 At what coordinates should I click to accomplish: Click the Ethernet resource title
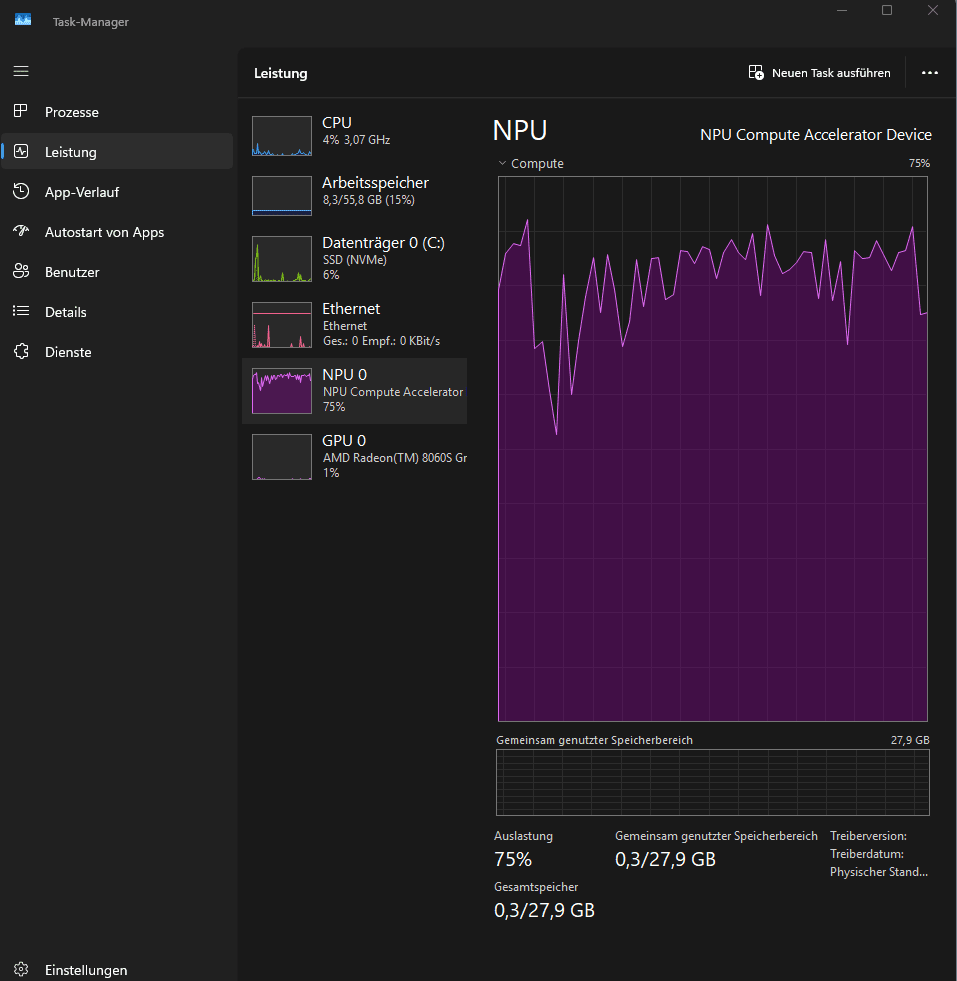[x=351, y=308]
